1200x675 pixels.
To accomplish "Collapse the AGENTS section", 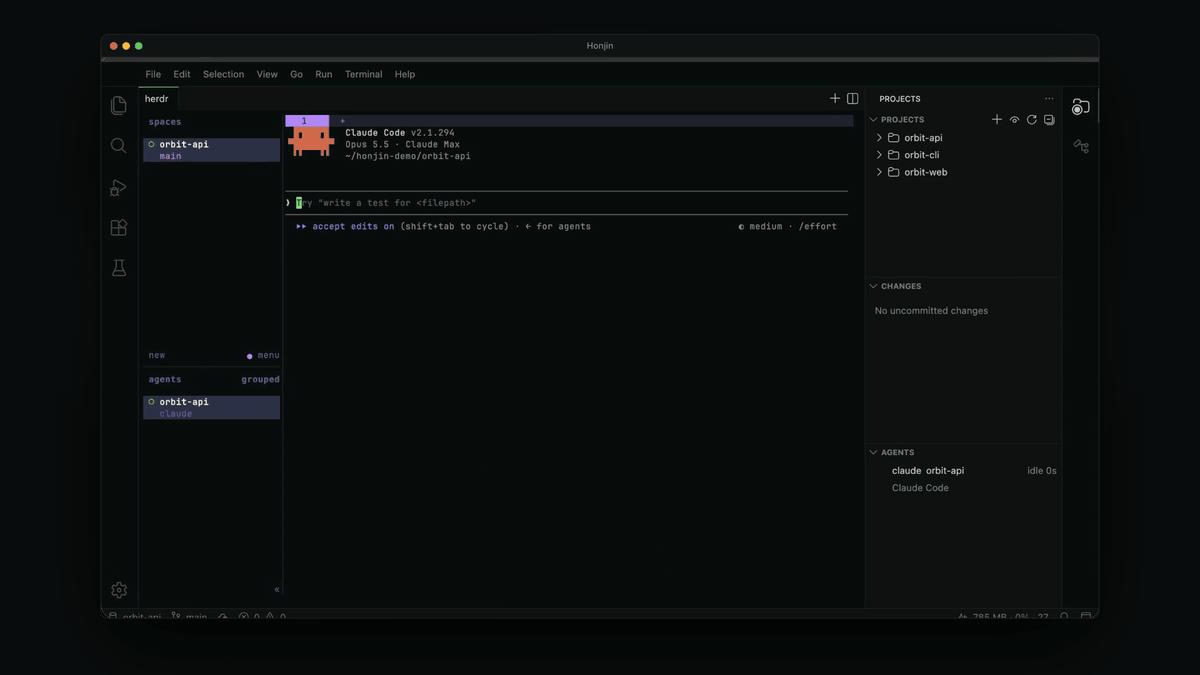I will 874,452.
